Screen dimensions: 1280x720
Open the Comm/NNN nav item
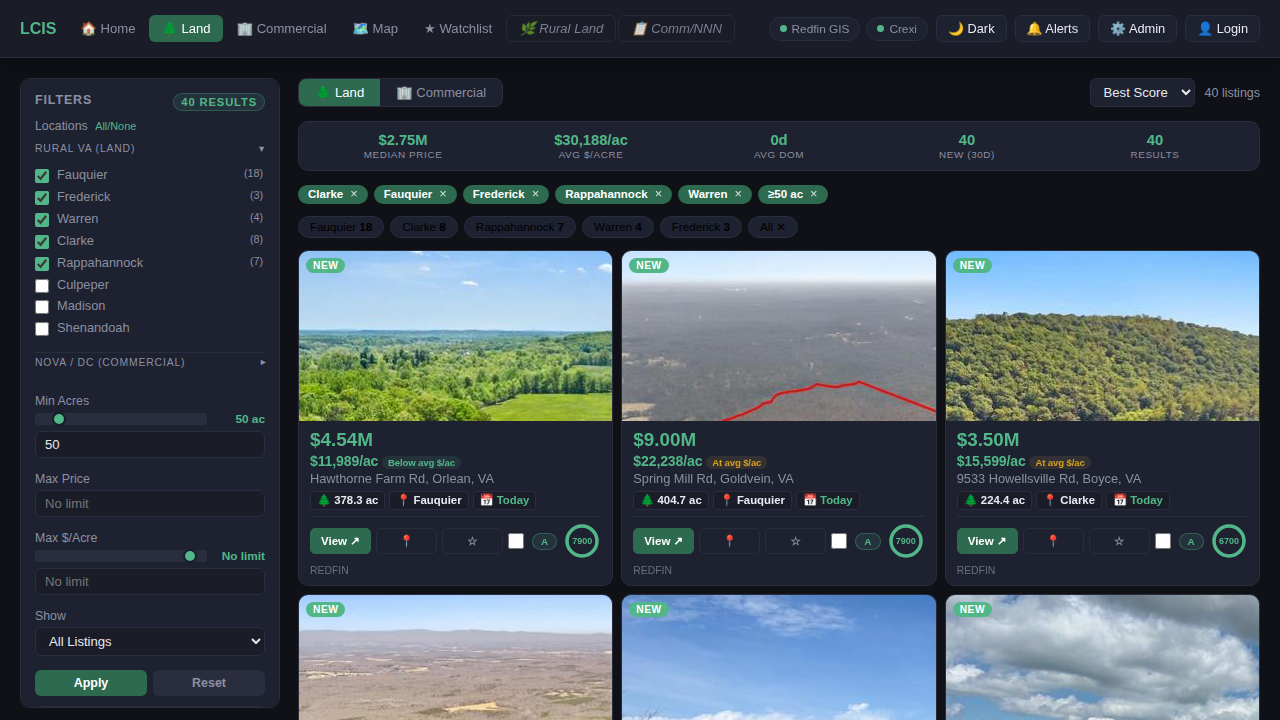[676, 28]
